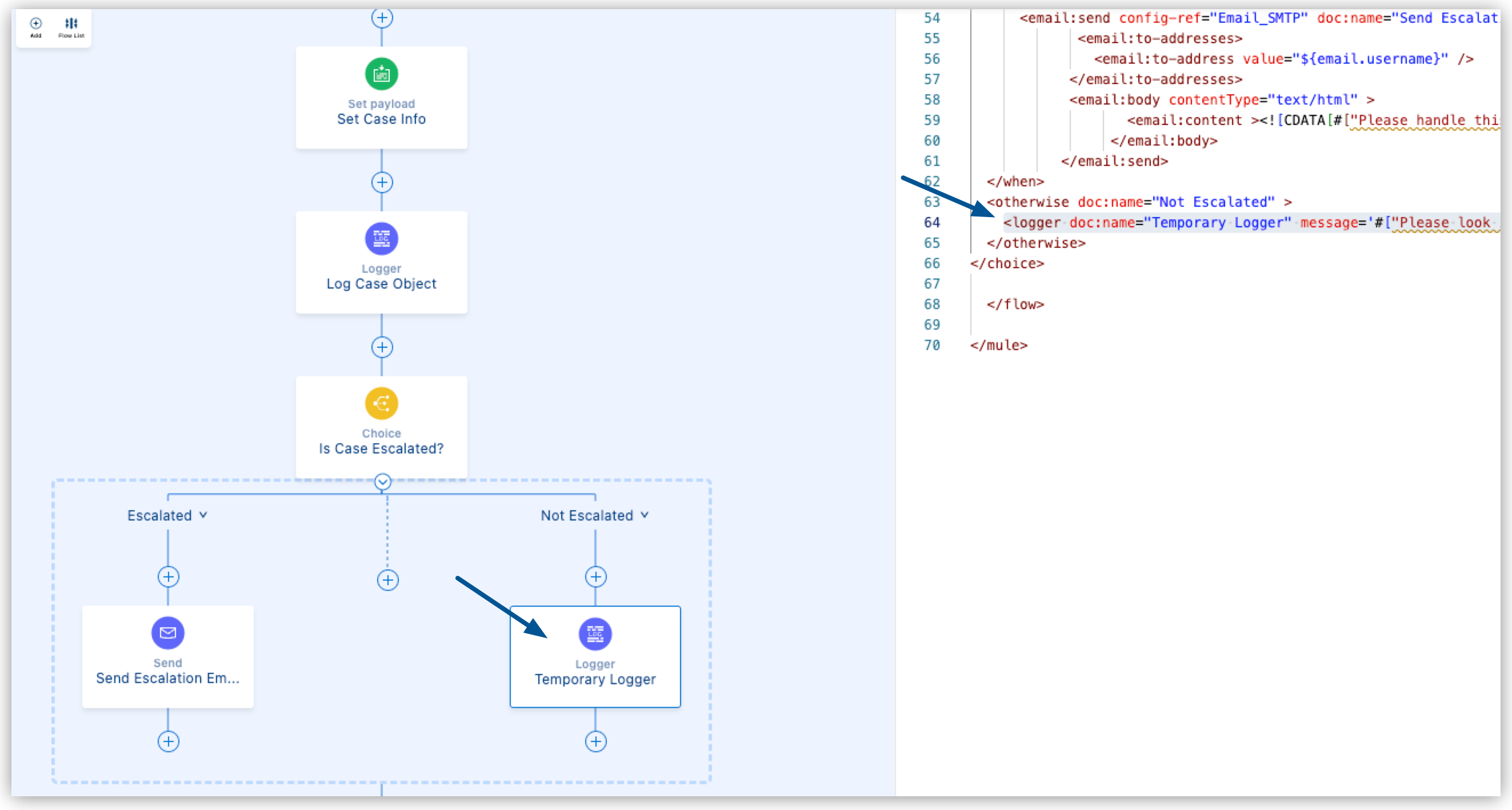Click the Add component button at top left
The width and height of the screenshot is (1512, 810).
click(36, 22)
